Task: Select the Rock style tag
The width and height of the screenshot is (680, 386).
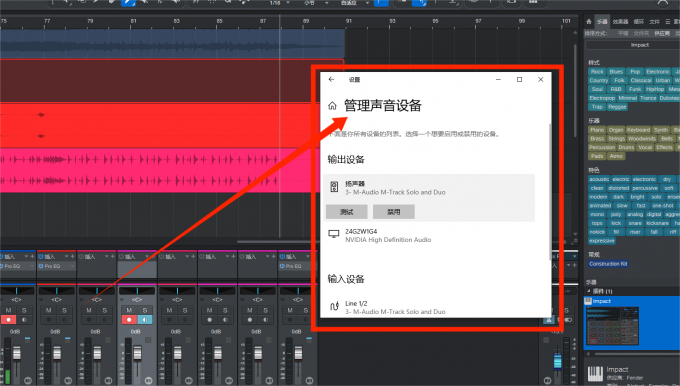Action: pos(597,72)
